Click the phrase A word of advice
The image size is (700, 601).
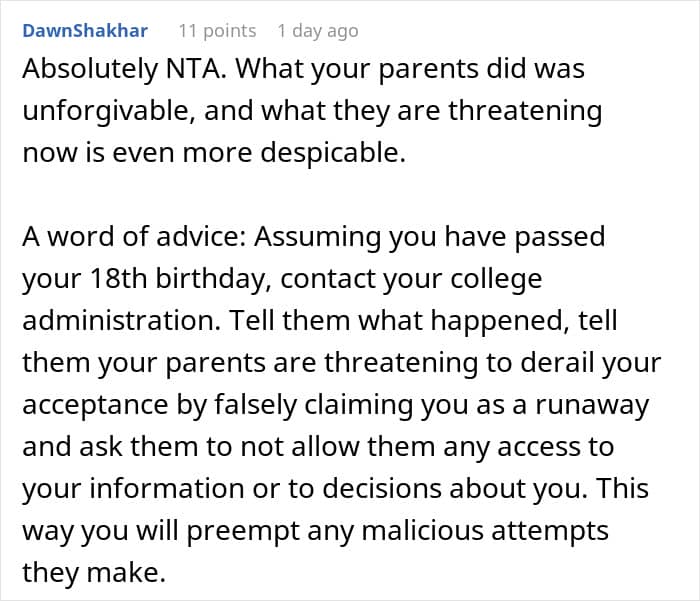(134, 236)
